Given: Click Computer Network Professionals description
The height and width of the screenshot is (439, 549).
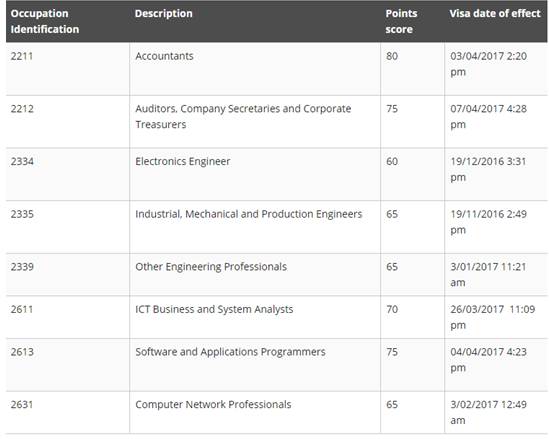Looking at the screenshot, I should 213,405.
